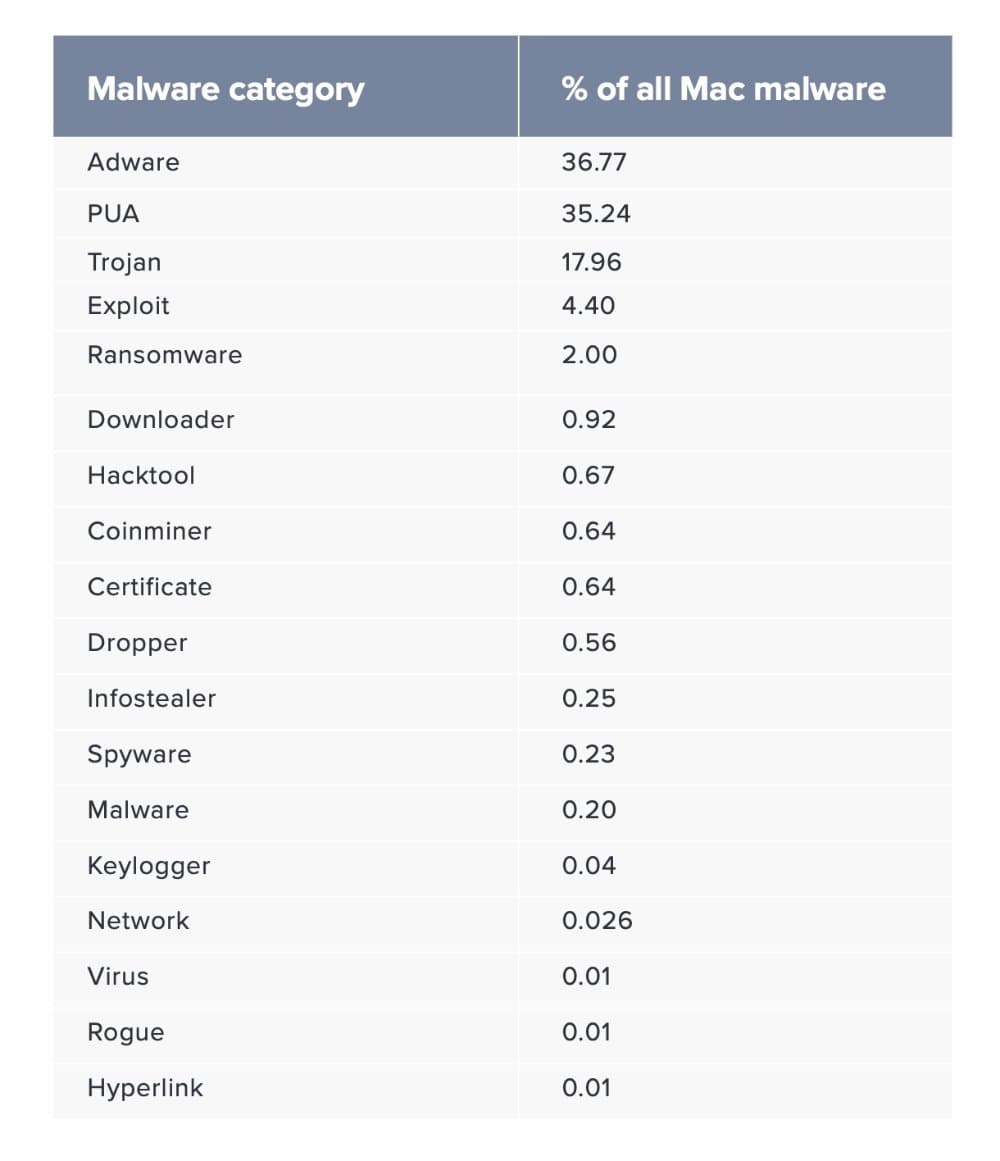Click the 2.00 percentage value
Screen dimensions: 1000x1161
click(589, 355)
